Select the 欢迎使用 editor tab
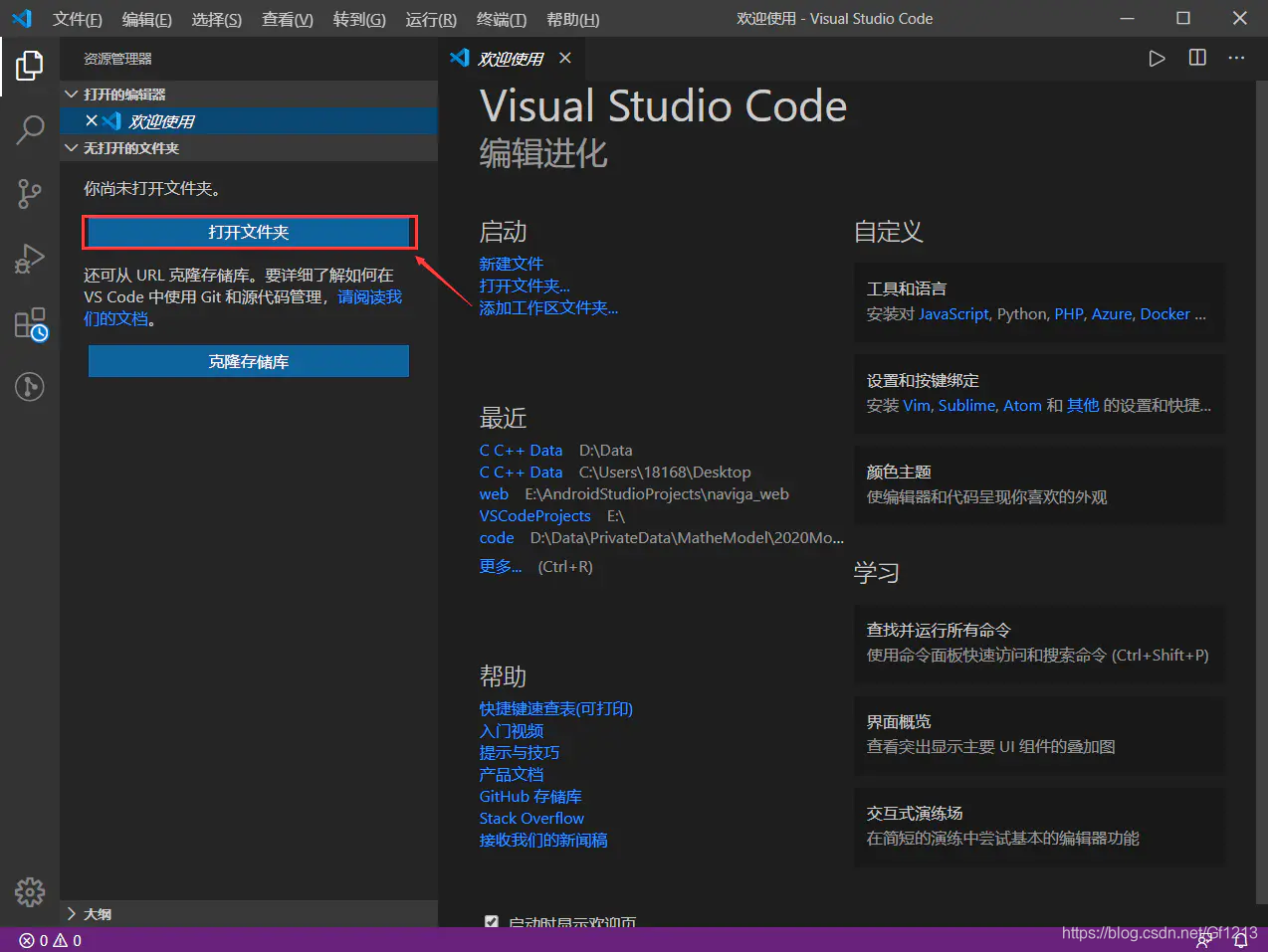This screenshot has width=1268, height=952. (x=511, y=59)
